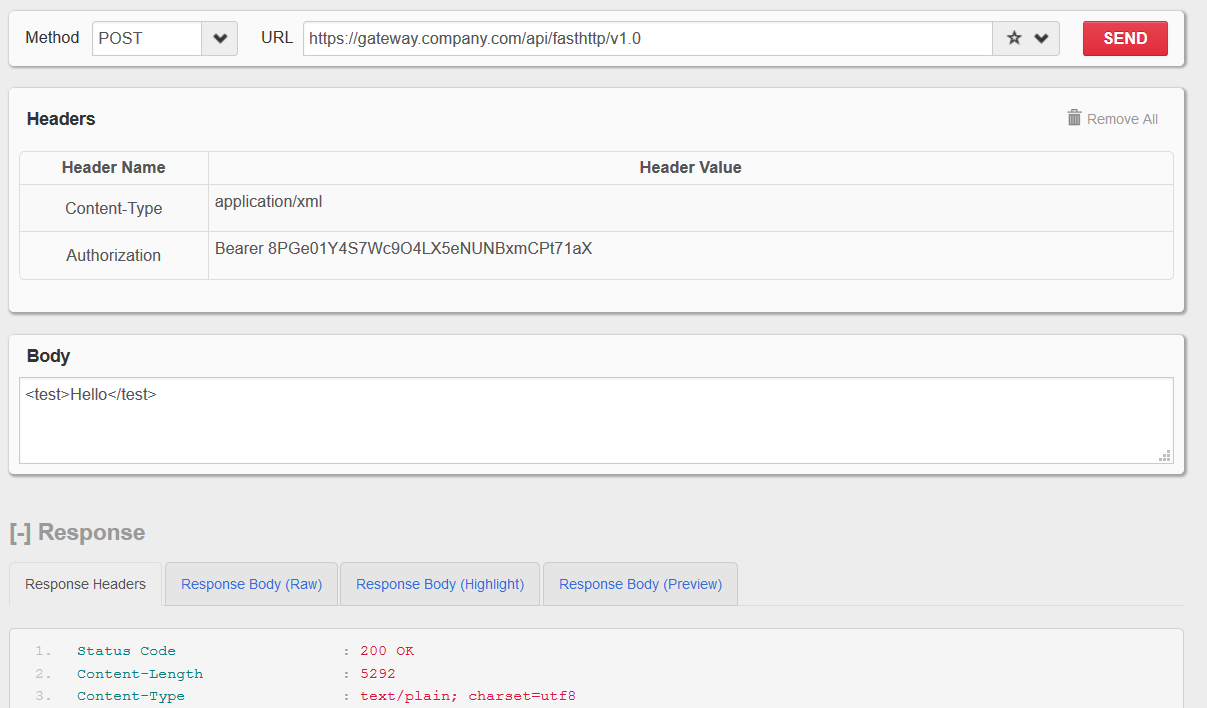Collapse the Response section using the [-] control

tap(23, 532)
